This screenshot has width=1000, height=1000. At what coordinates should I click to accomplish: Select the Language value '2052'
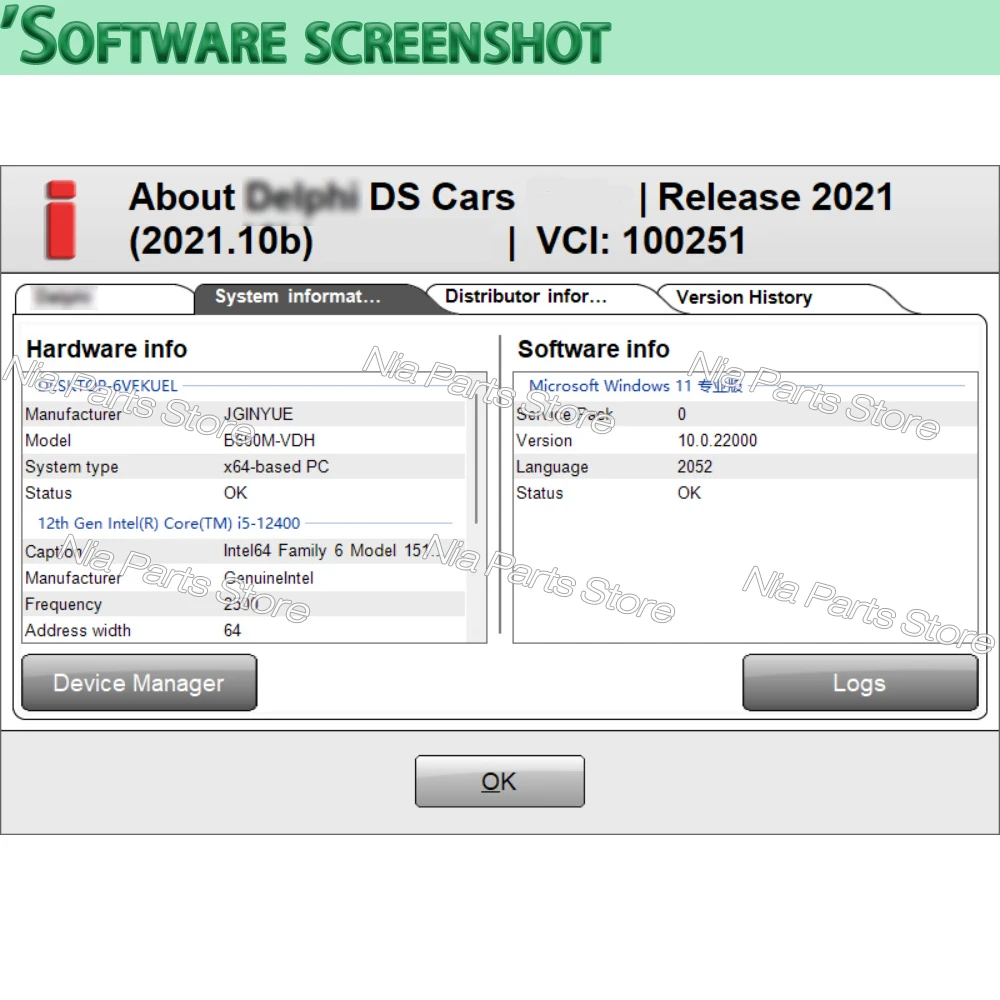coord(695,467)
